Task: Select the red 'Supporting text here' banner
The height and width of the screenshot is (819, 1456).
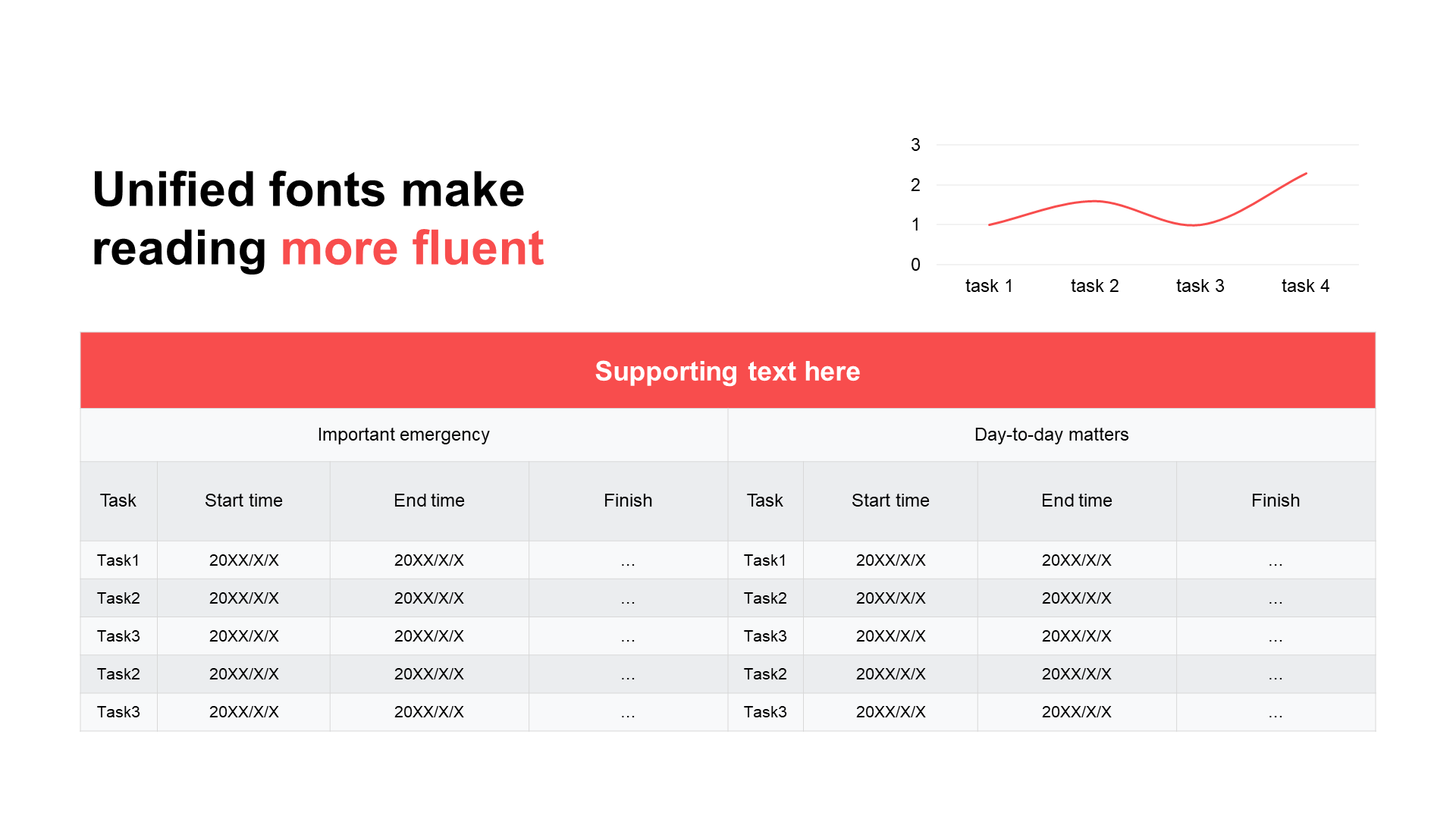Action: pyautogui.click(x=727, y=371)
